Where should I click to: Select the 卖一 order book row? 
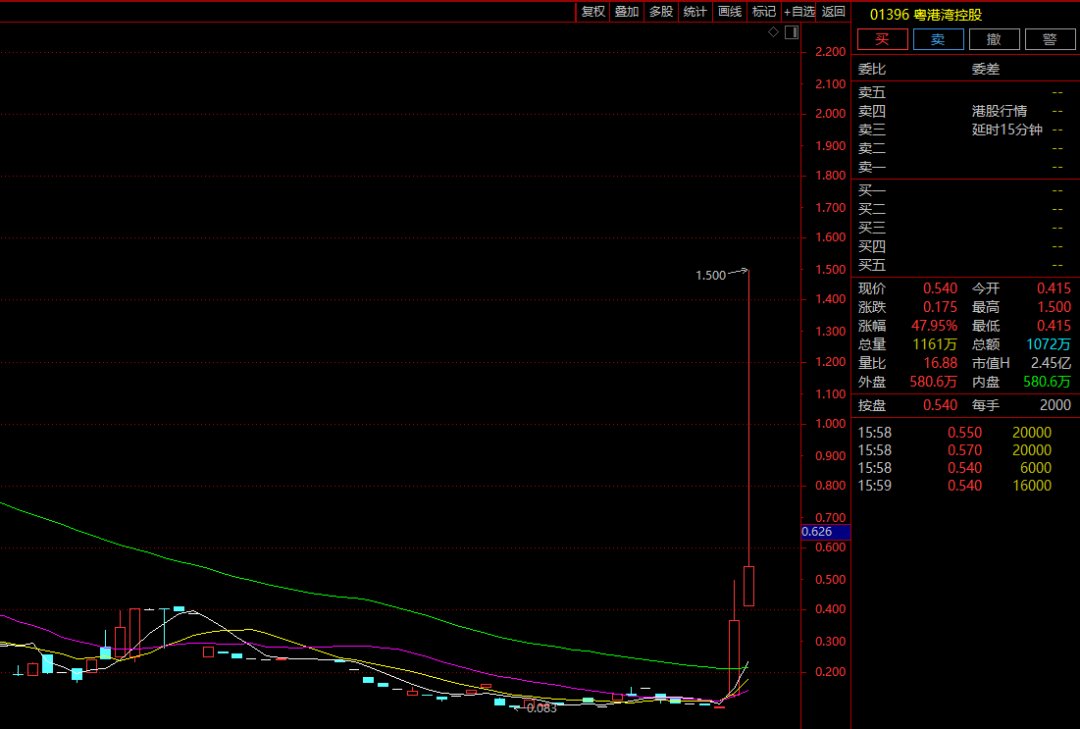[964, 167]
